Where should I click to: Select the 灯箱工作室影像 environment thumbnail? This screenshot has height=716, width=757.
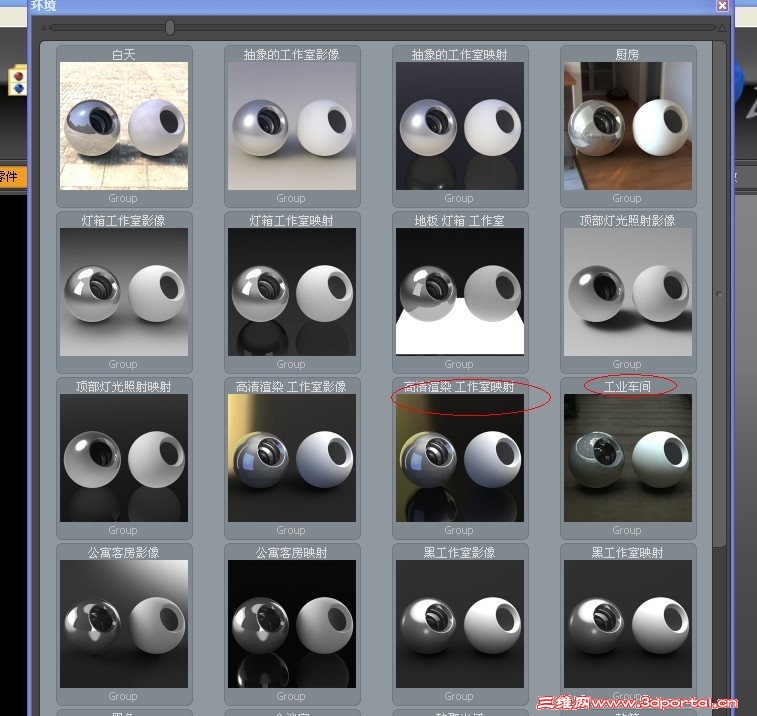coord(124,292)
